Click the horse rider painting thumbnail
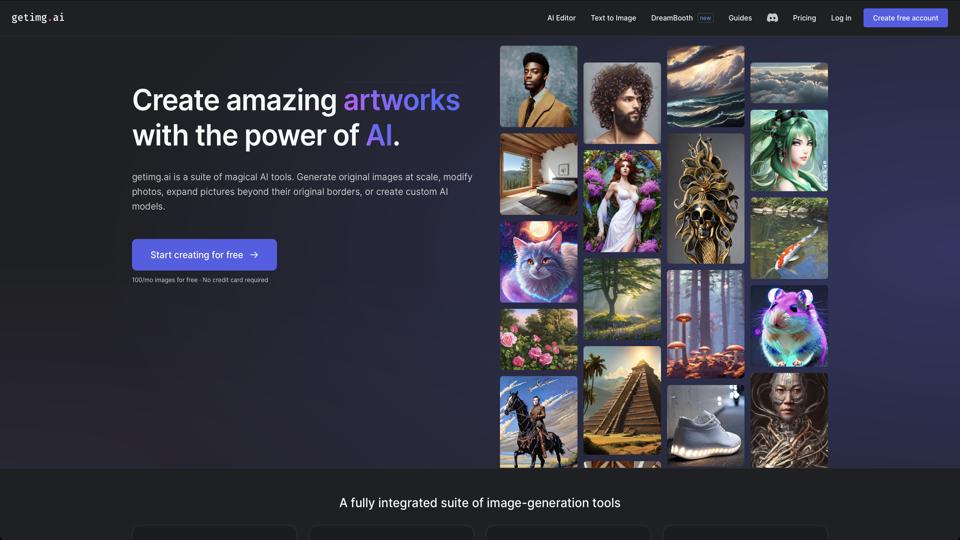This screenshot has height=540, width=960. point(539,421)
